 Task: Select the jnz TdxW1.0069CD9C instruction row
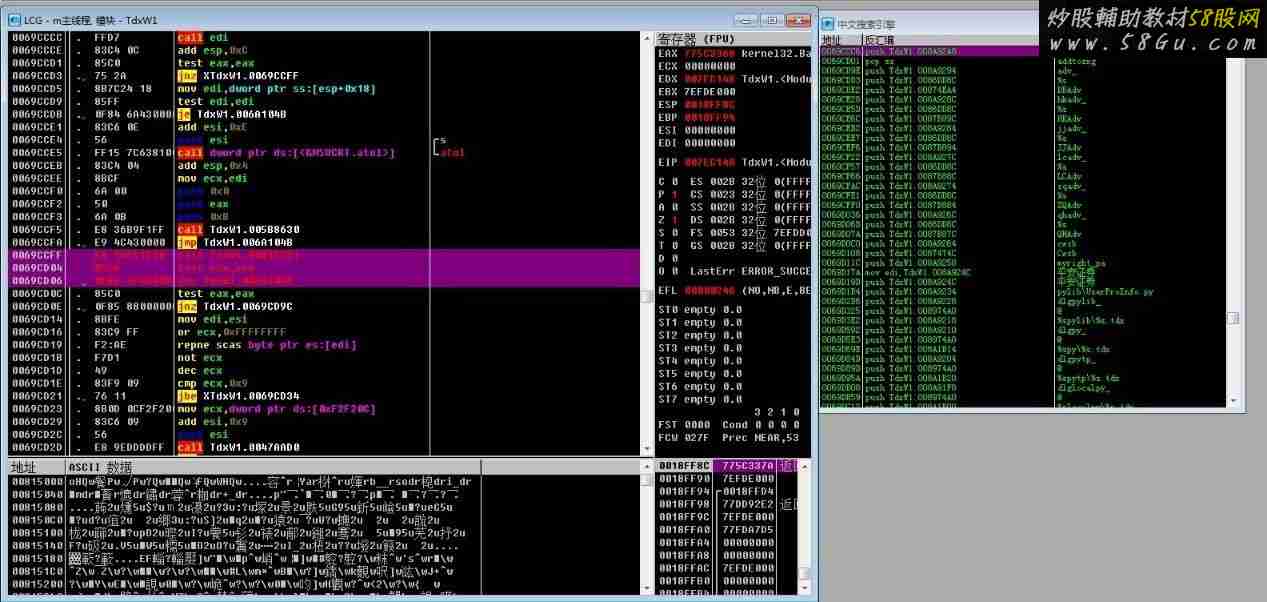coord(324,306)
